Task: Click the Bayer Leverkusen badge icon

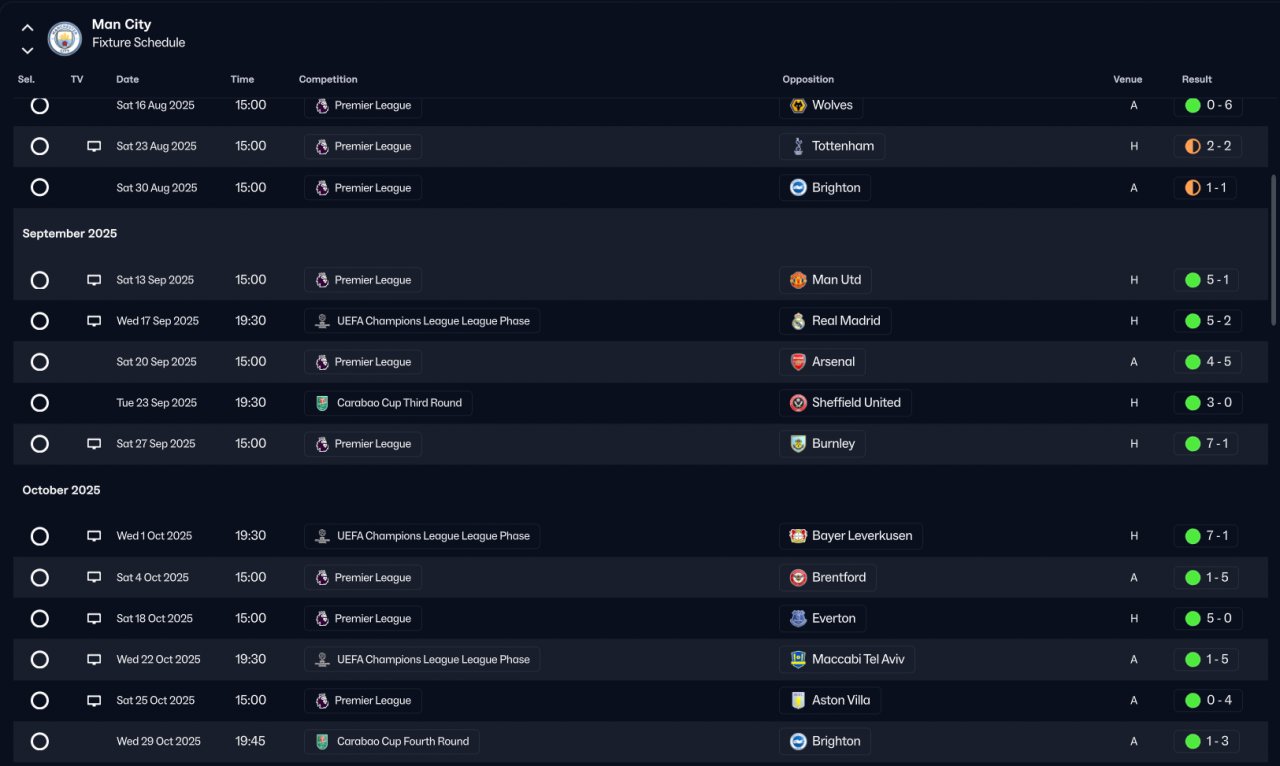Action: (x=798, y=536)
